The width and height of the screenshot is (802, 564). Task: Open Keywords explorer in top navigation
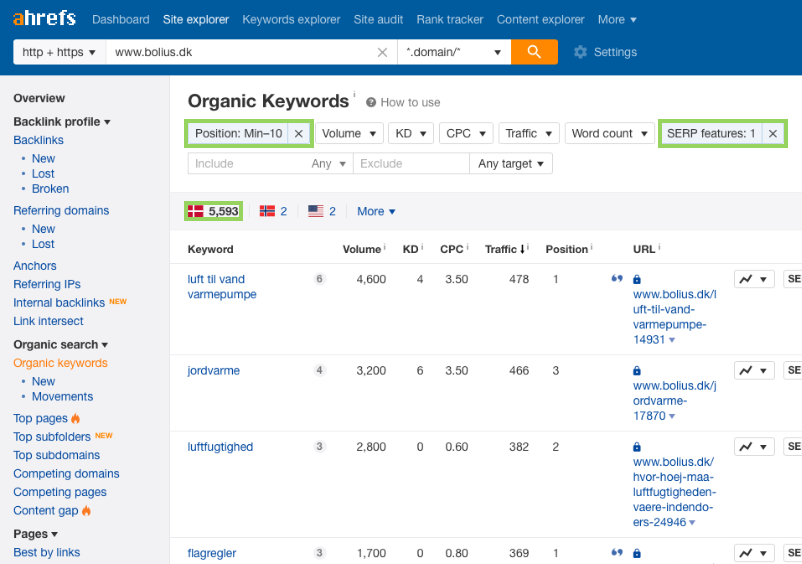coord(291,19)
